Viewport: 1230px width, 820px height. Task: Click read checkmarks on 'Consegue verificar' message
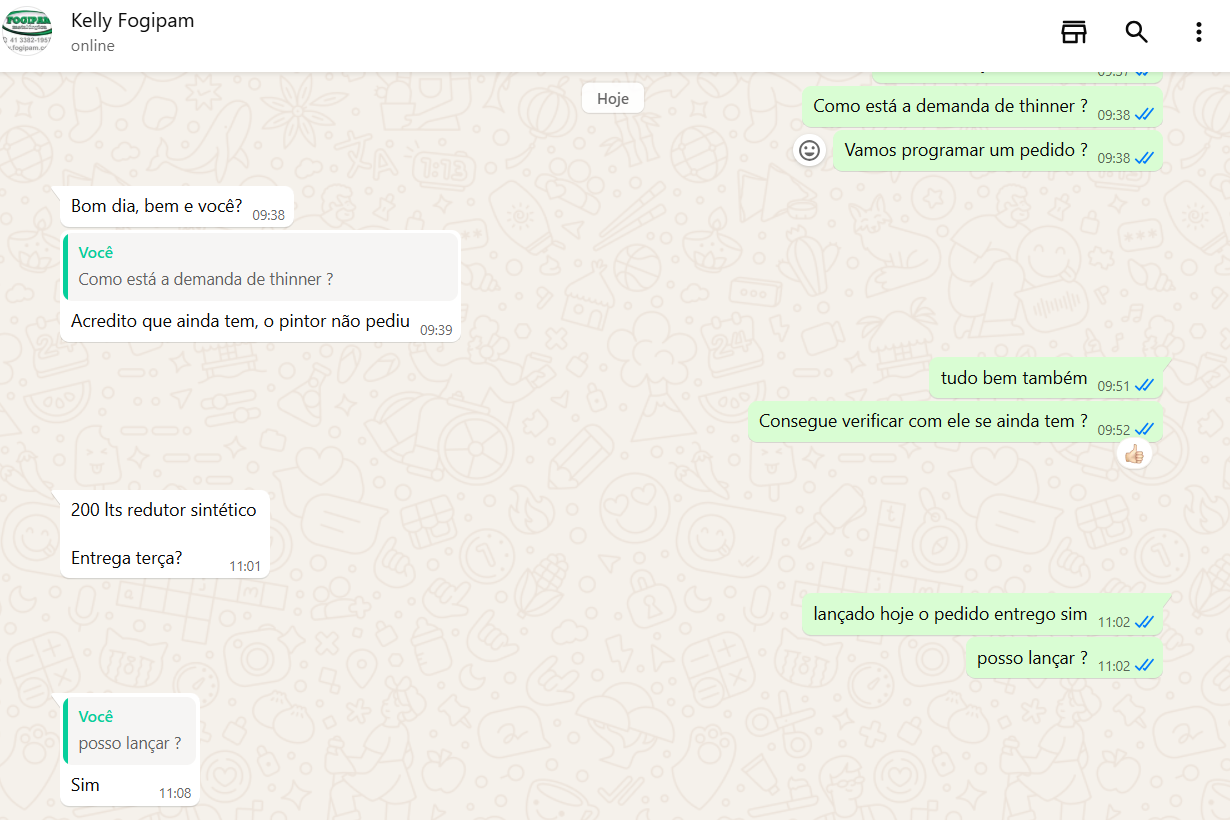click(1144, 429)
